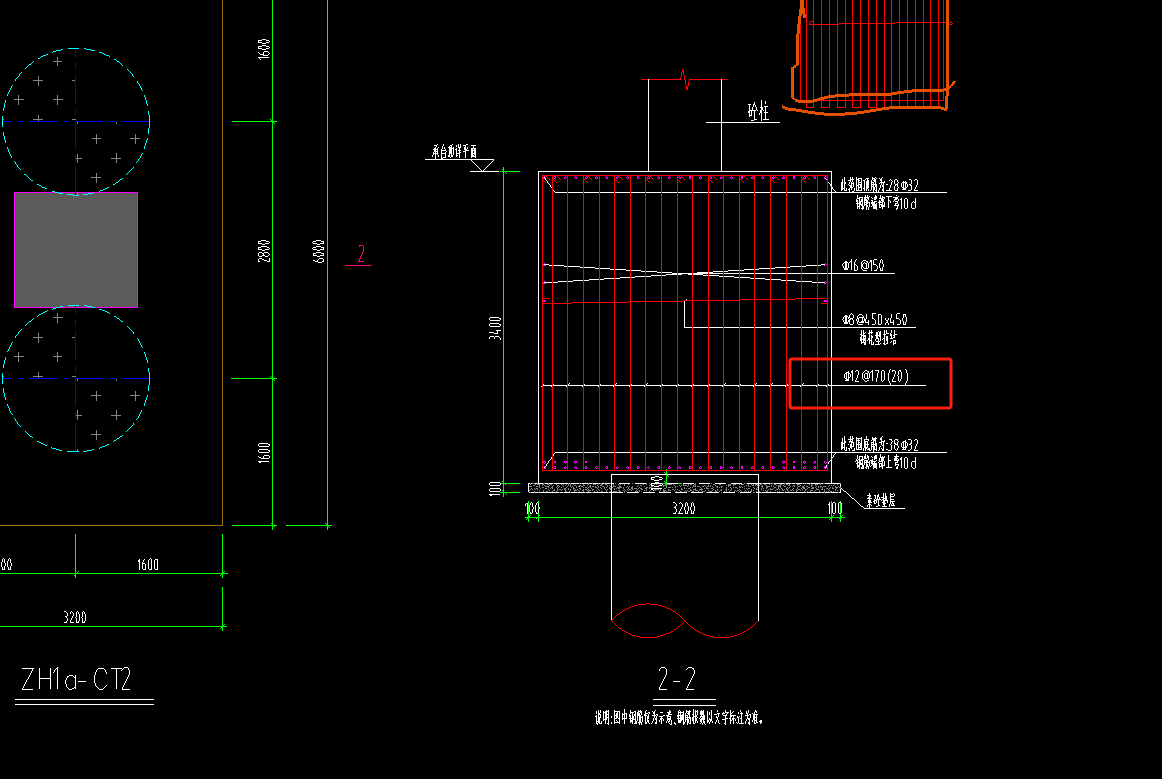Select the ZH1a-CT2 drawing title

point(76,679)
